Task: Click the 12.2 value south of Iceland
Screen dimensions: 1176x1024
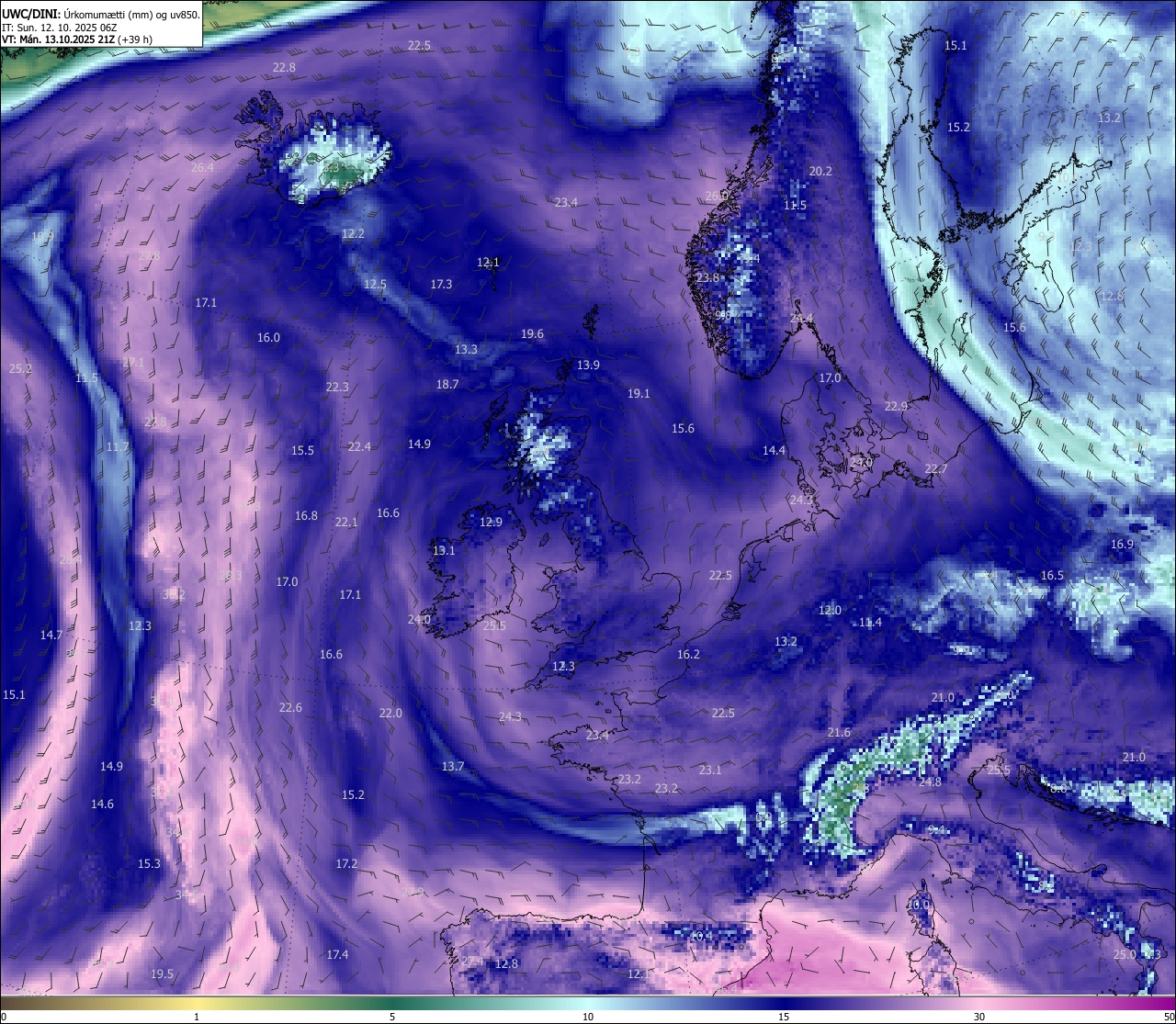Action: 353,233
